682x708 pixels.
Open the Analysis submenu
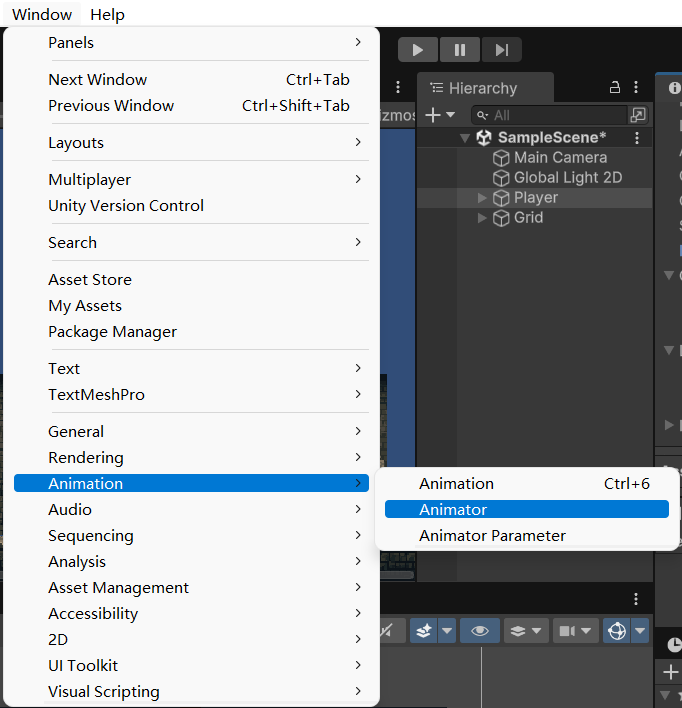(192, 562)
